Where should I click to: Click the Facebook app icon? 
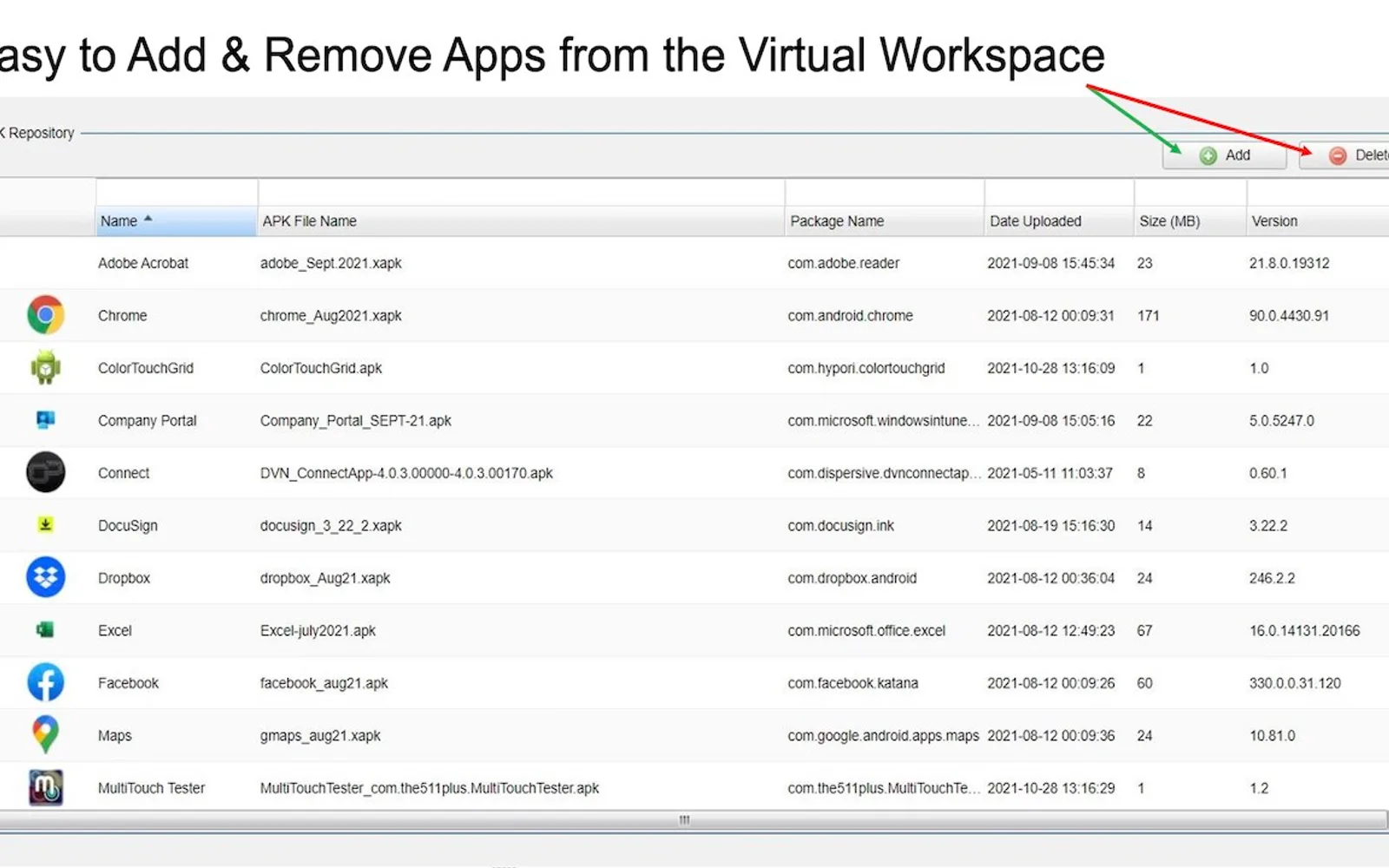[x=45, y=682]
